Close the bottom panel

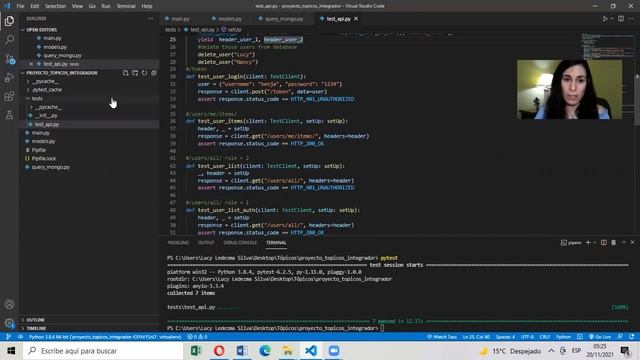(633, 242)
